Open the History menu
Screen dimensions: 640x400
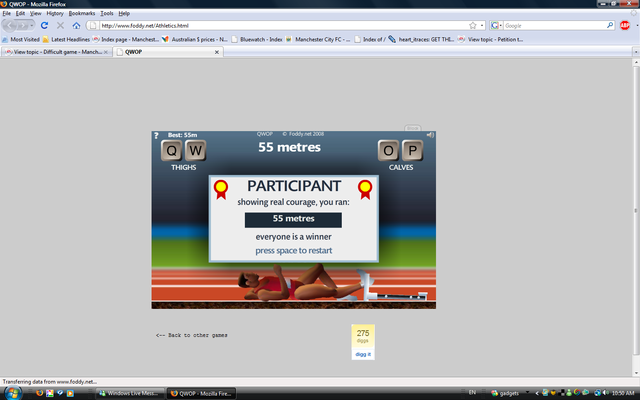click(x=55, y=13)
